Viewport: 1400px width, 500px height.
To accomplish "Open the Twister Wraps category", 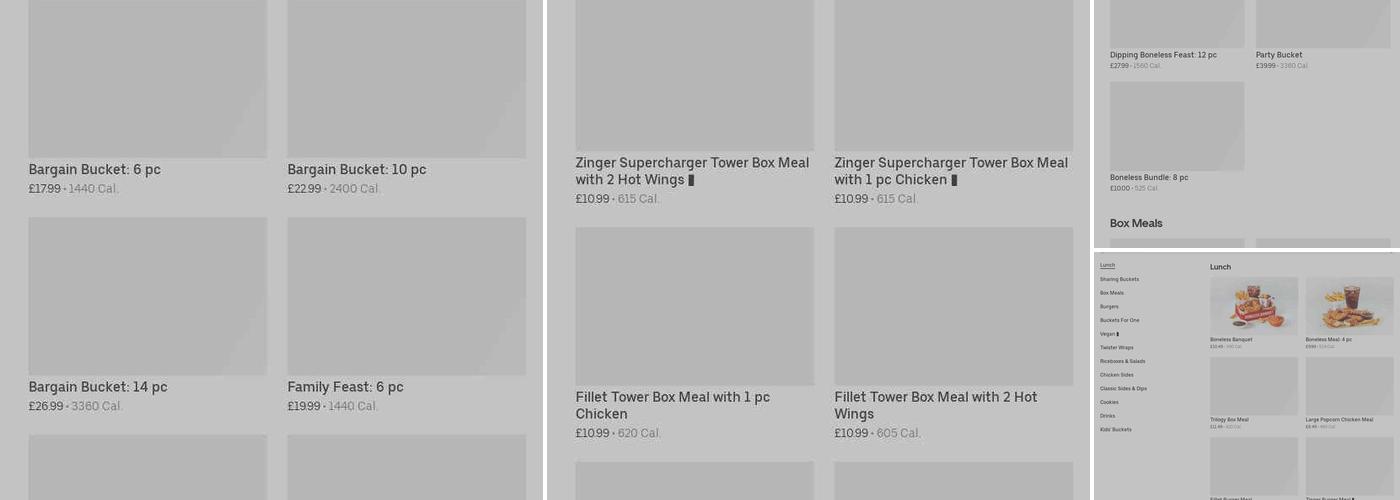I will [x=1116, y=348].
